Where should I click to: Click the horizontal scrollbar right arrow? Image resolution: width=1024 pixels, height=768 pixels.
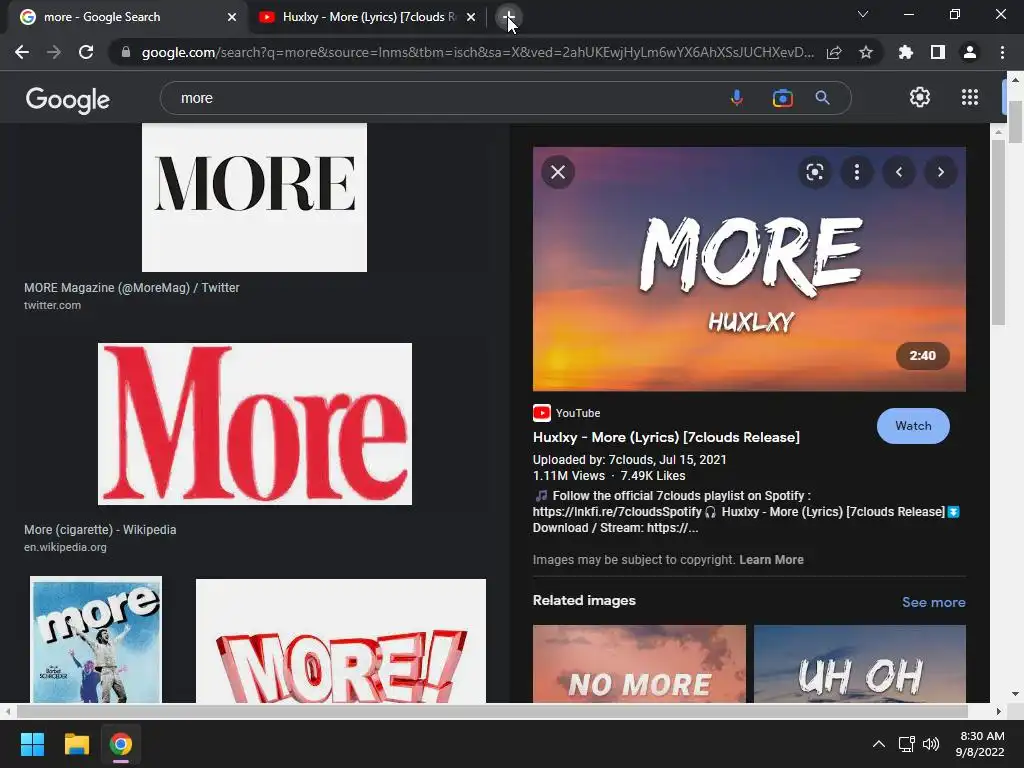[x=999, y=711]
